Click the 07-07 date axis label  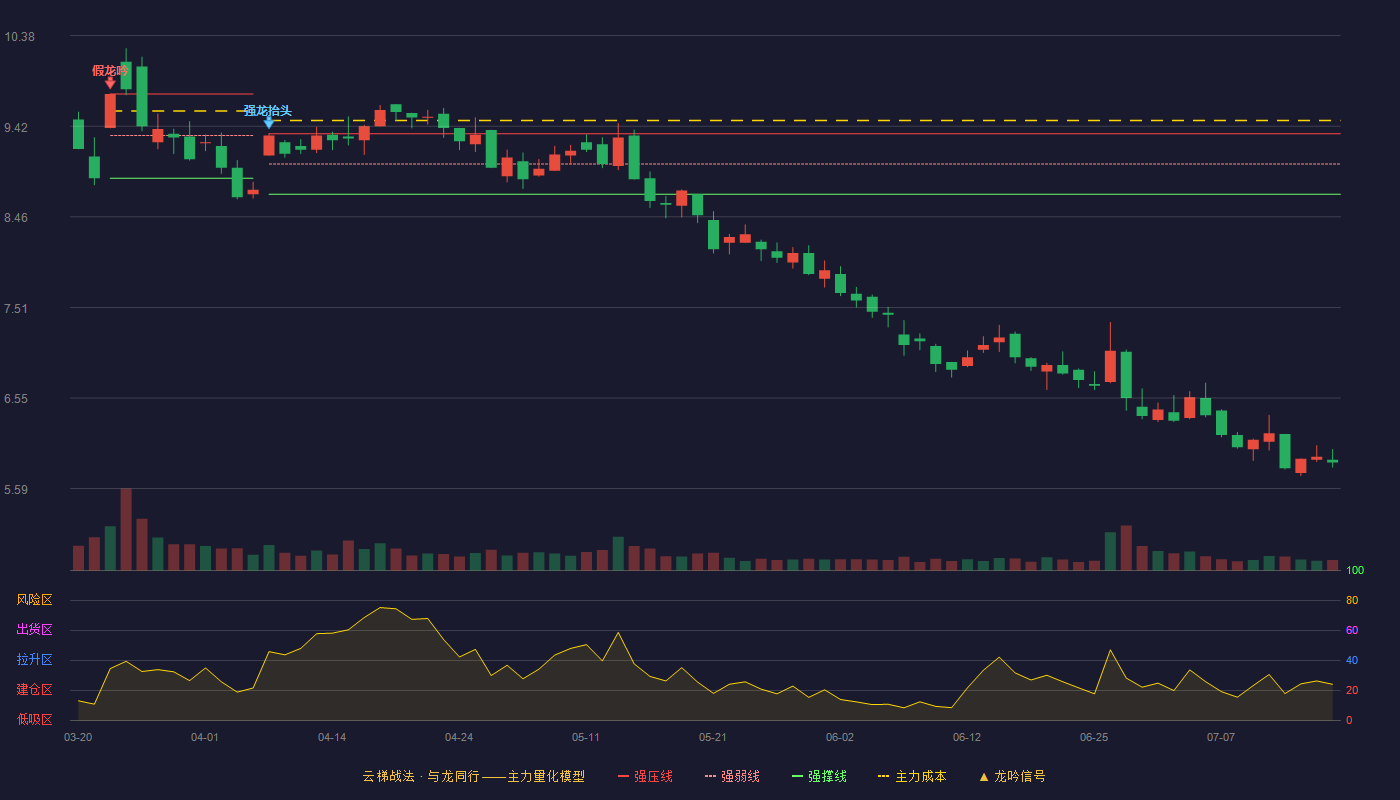coord(1221,737)
